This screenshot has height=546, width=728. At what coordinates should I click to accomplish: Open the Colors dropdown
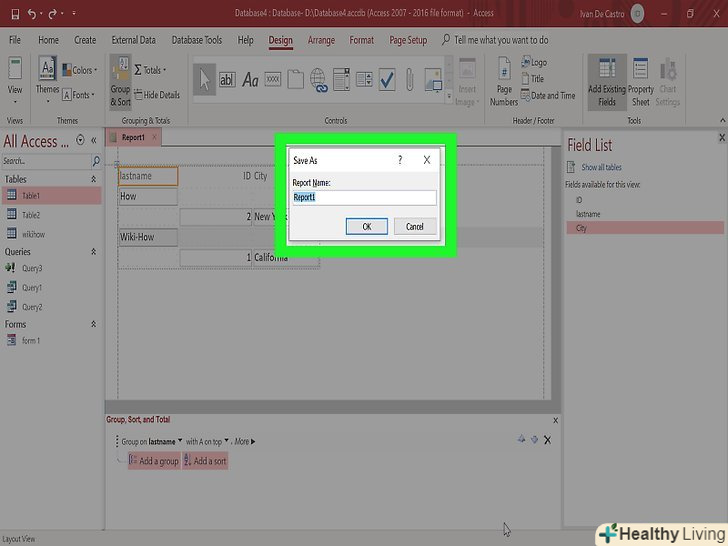click(80, 70)
